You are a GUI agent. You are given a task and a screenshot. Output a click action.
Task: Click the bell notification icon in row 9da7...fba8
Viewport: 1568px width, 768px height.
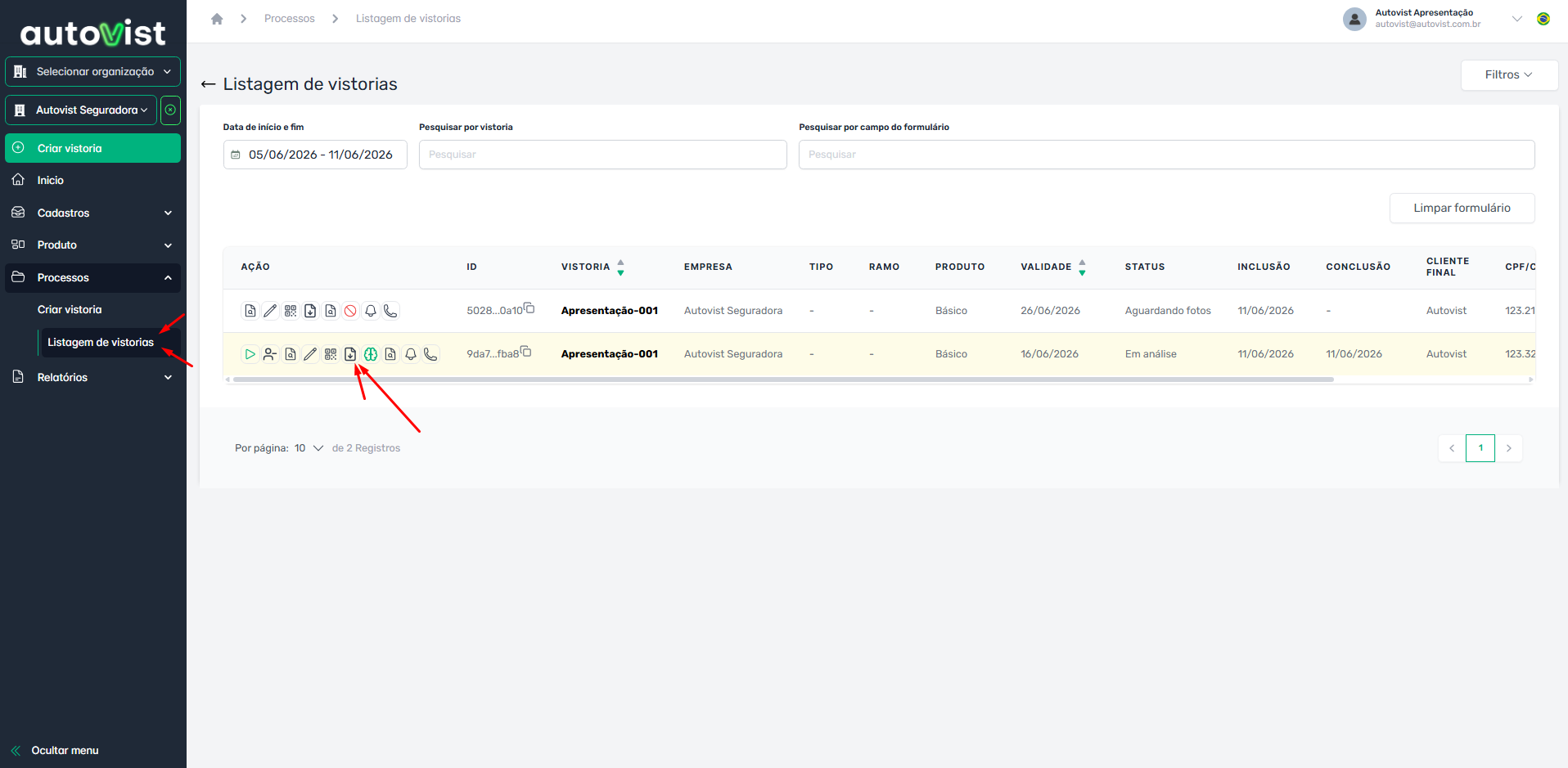click(411, 354)
